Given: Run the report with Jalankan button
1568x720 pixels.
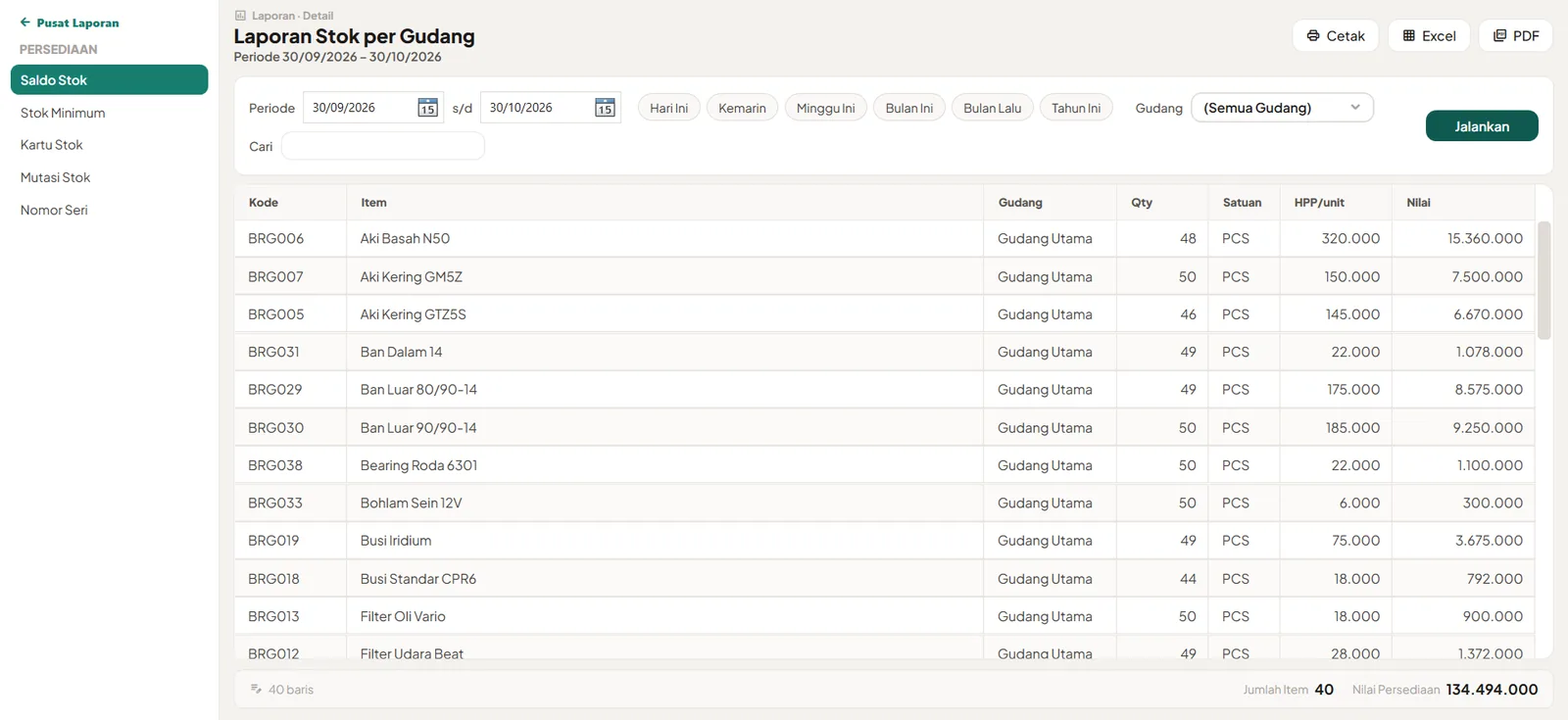Looking at the screenshot, I should tap(1482, 126).
